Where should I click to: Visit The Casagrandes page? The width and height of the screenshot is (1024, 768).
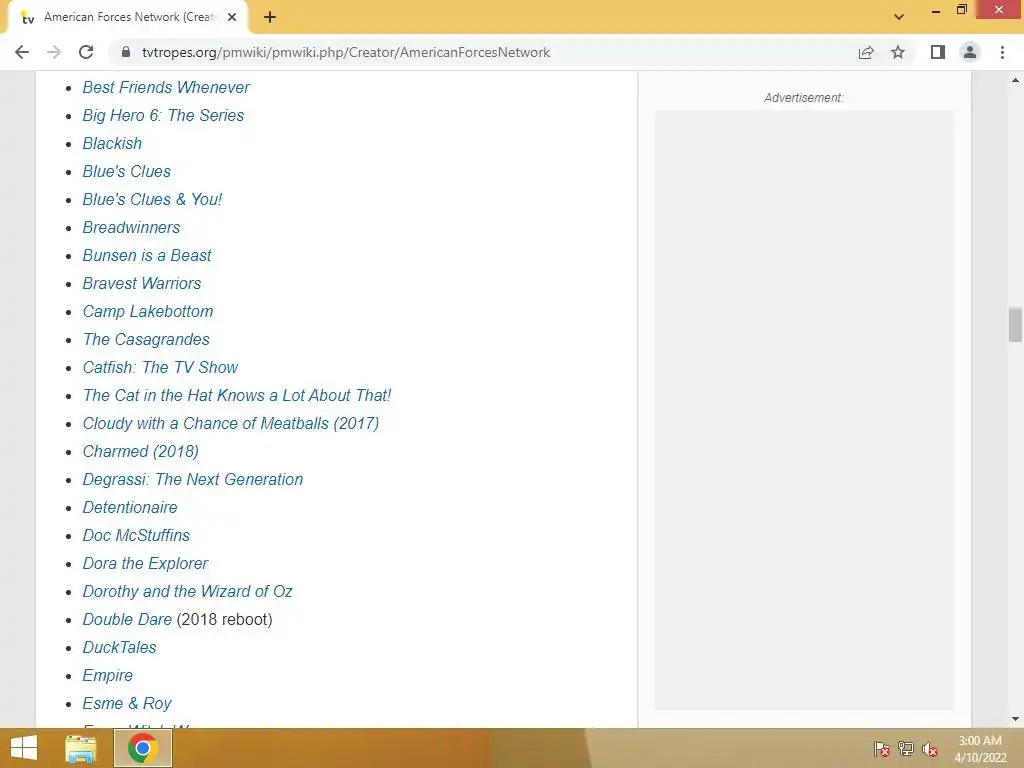tap(146, 340)
